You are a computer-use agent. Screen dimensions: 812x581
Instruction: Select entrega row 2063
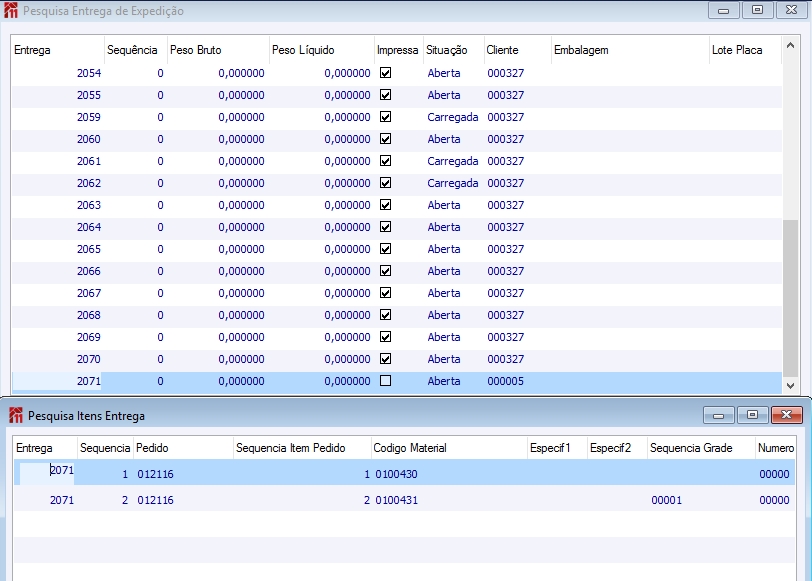pyautogui.click(x=397, y=205)
